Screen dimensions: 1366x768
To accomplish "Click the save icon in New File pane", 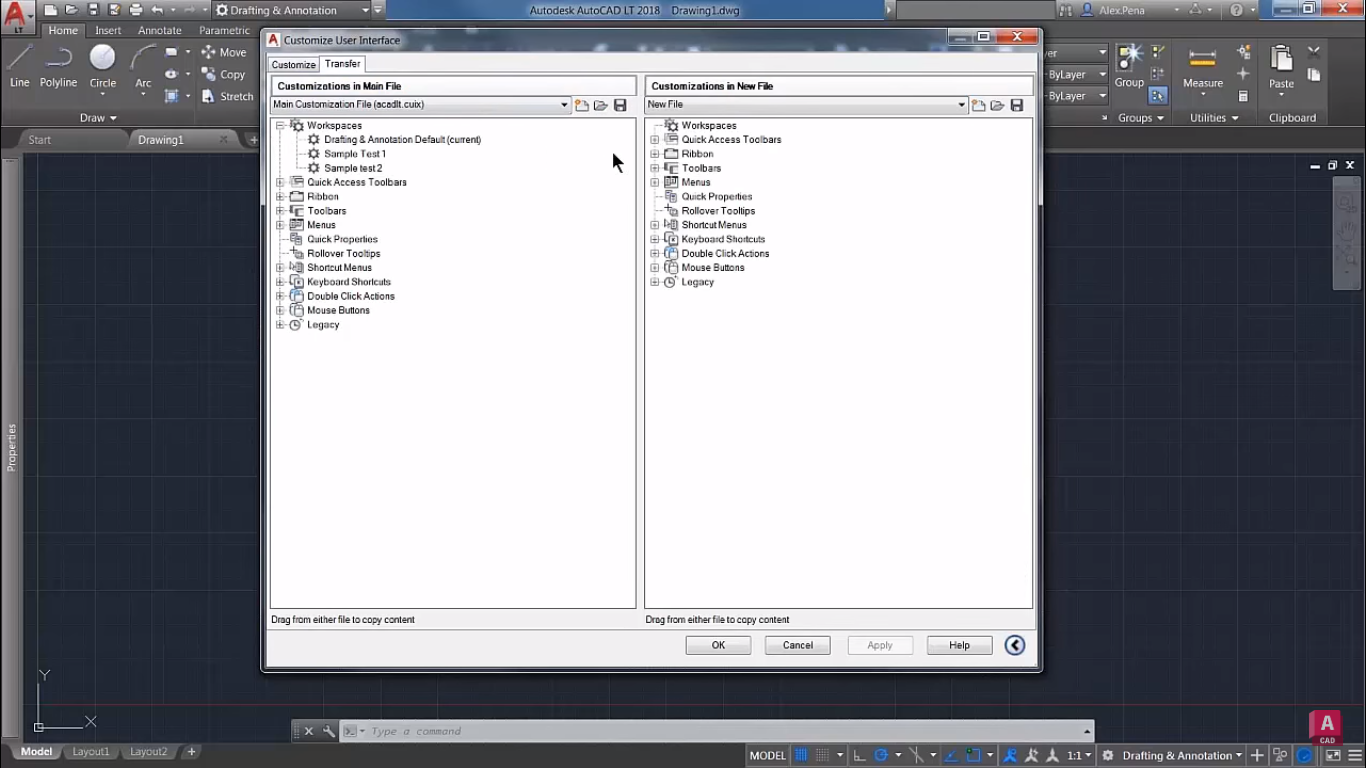I will tap(1017, 105).
